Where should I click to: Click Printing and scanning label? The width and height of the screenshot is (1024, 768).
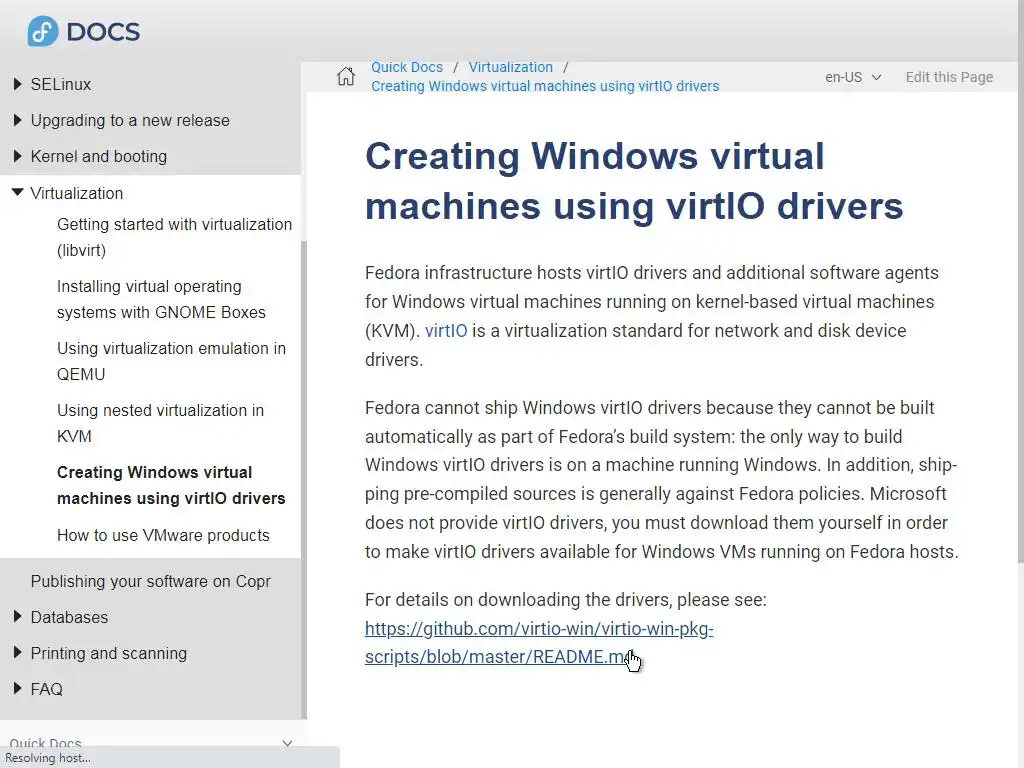(x=108, y=653)
